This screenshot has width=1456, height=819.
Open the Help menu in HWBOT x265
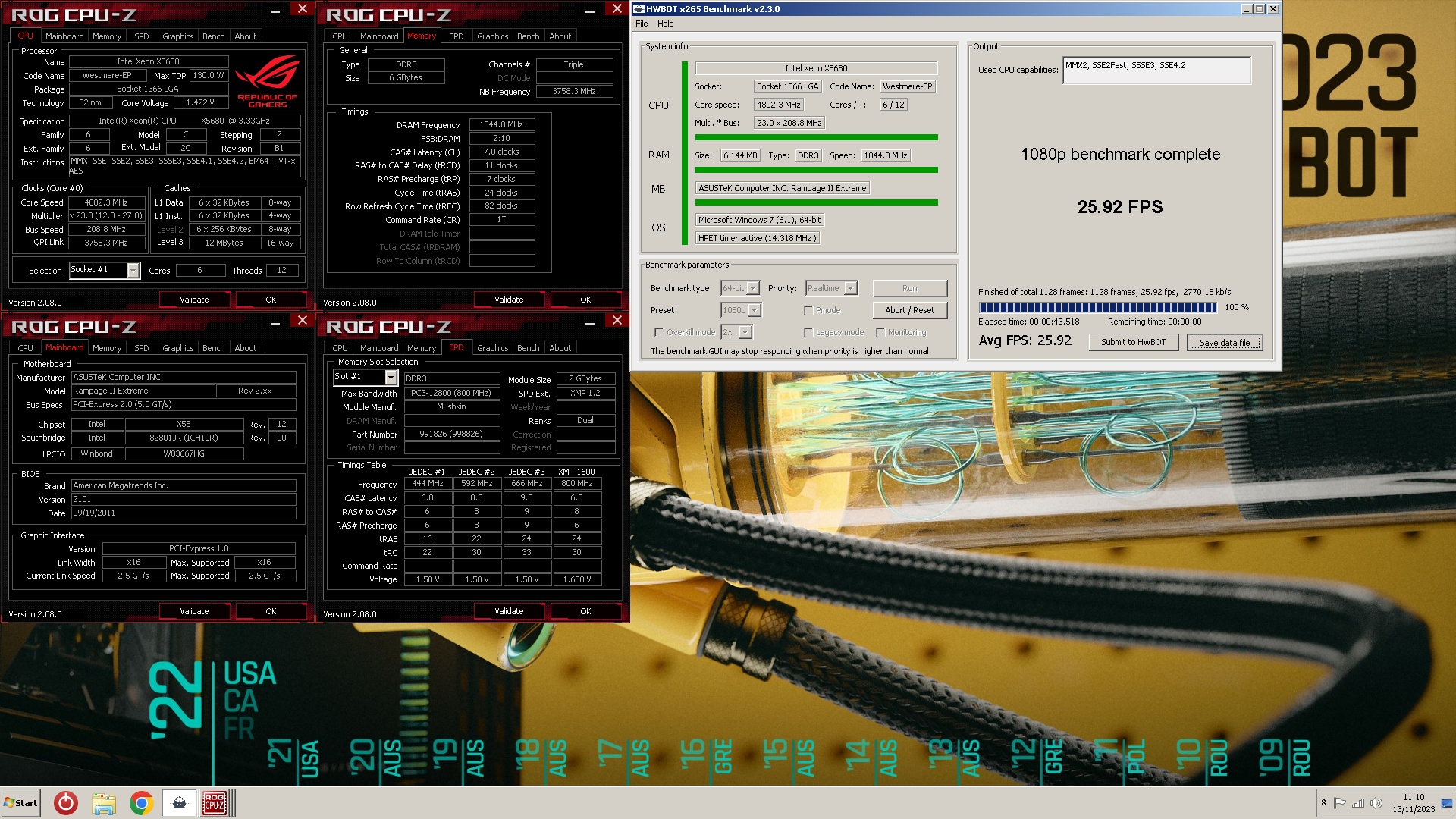click(665, 24)
